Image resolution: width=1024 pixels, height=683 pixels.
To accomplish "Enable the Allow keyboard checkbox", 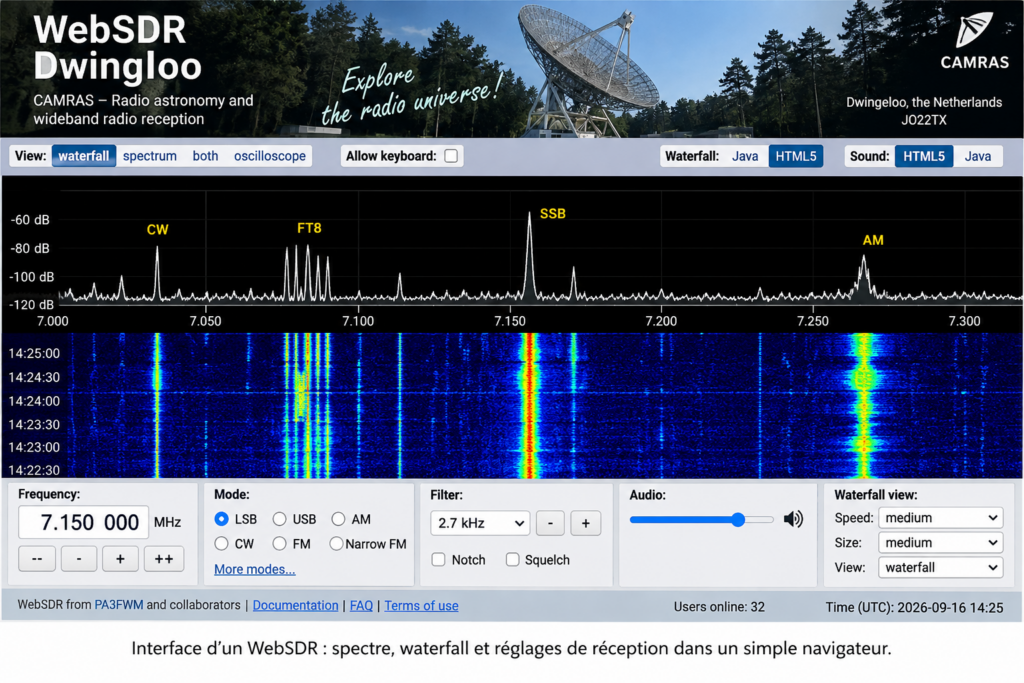I will point(451,156).
